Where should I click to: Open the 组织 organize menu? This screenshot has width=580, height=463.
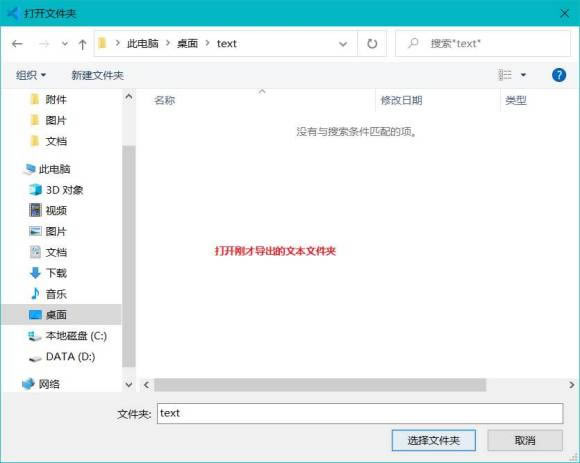31,75
